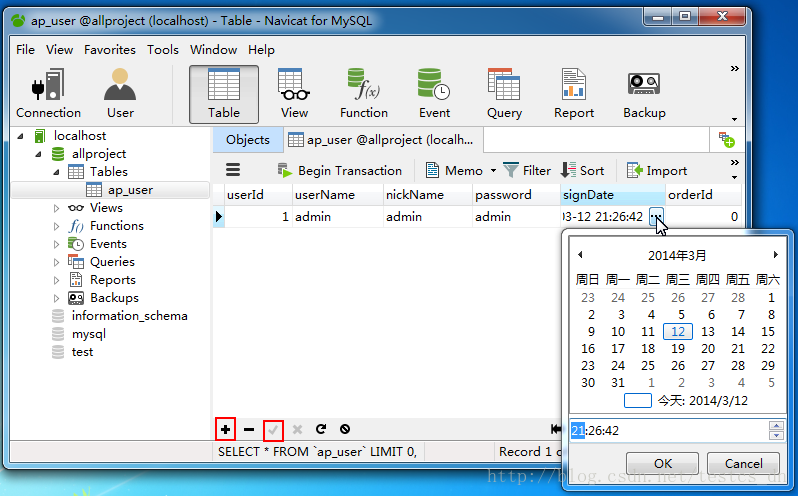Viewport: 798px width, 496px height.
Task: Click the Import toolbar button
Action: 657,170
